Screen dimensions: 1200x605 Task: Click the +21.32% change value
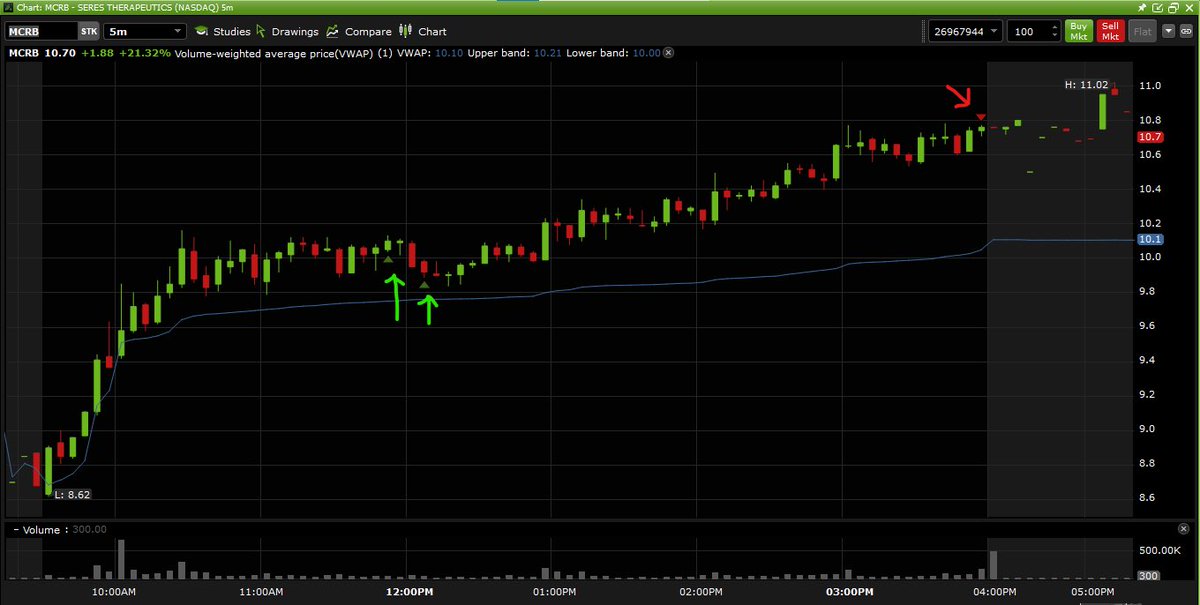pyautogui.click(x=145, y=52)
